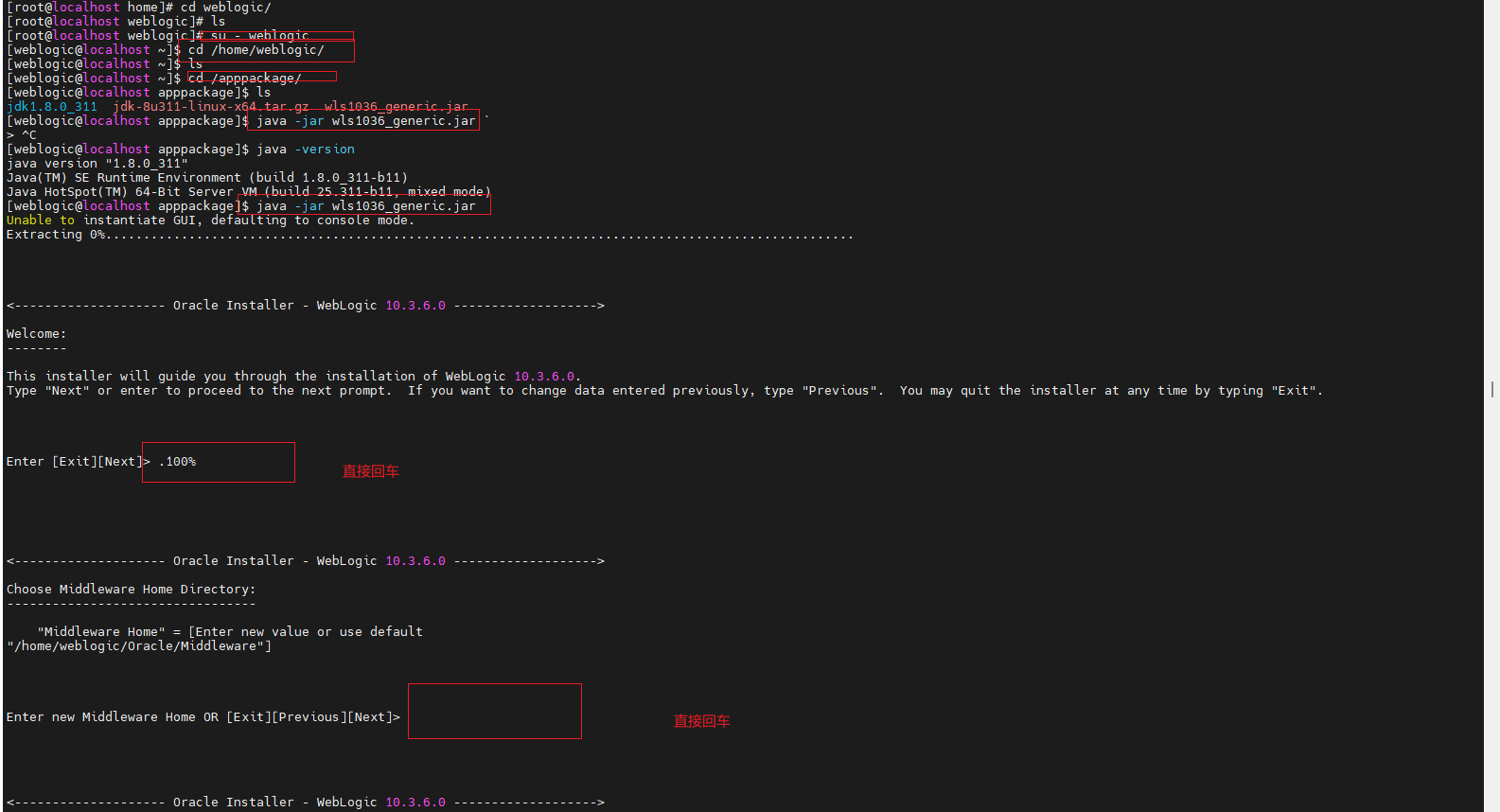Click the "Enter [Exit][Next]>" prompt
This screenshot has height=812, width=1500.
coord(79,462)
